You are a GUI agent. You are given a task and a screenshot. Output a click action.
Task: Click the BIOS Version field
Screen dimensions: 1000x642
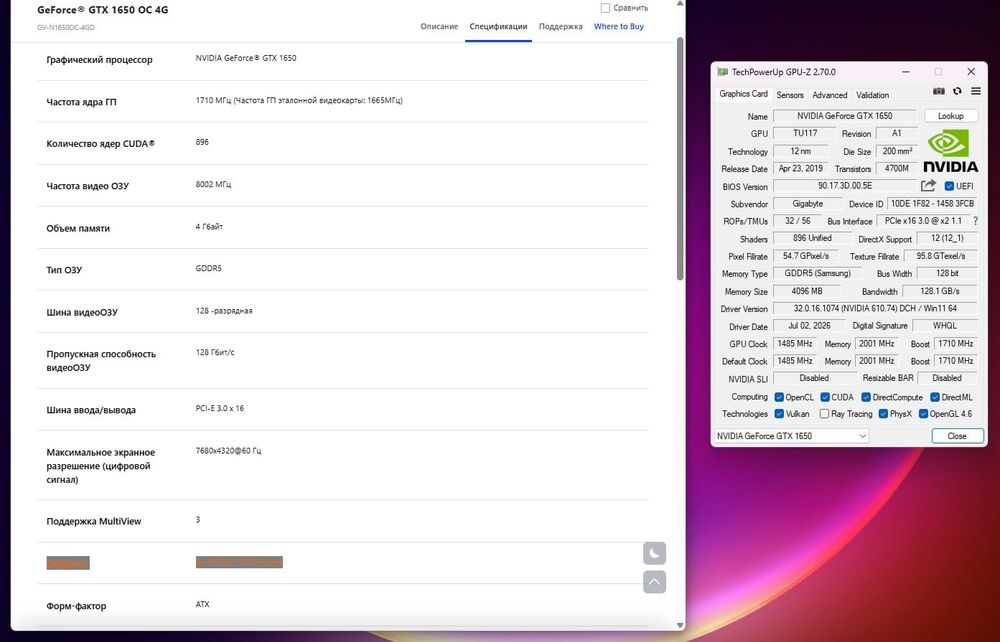tap(844, 186)
